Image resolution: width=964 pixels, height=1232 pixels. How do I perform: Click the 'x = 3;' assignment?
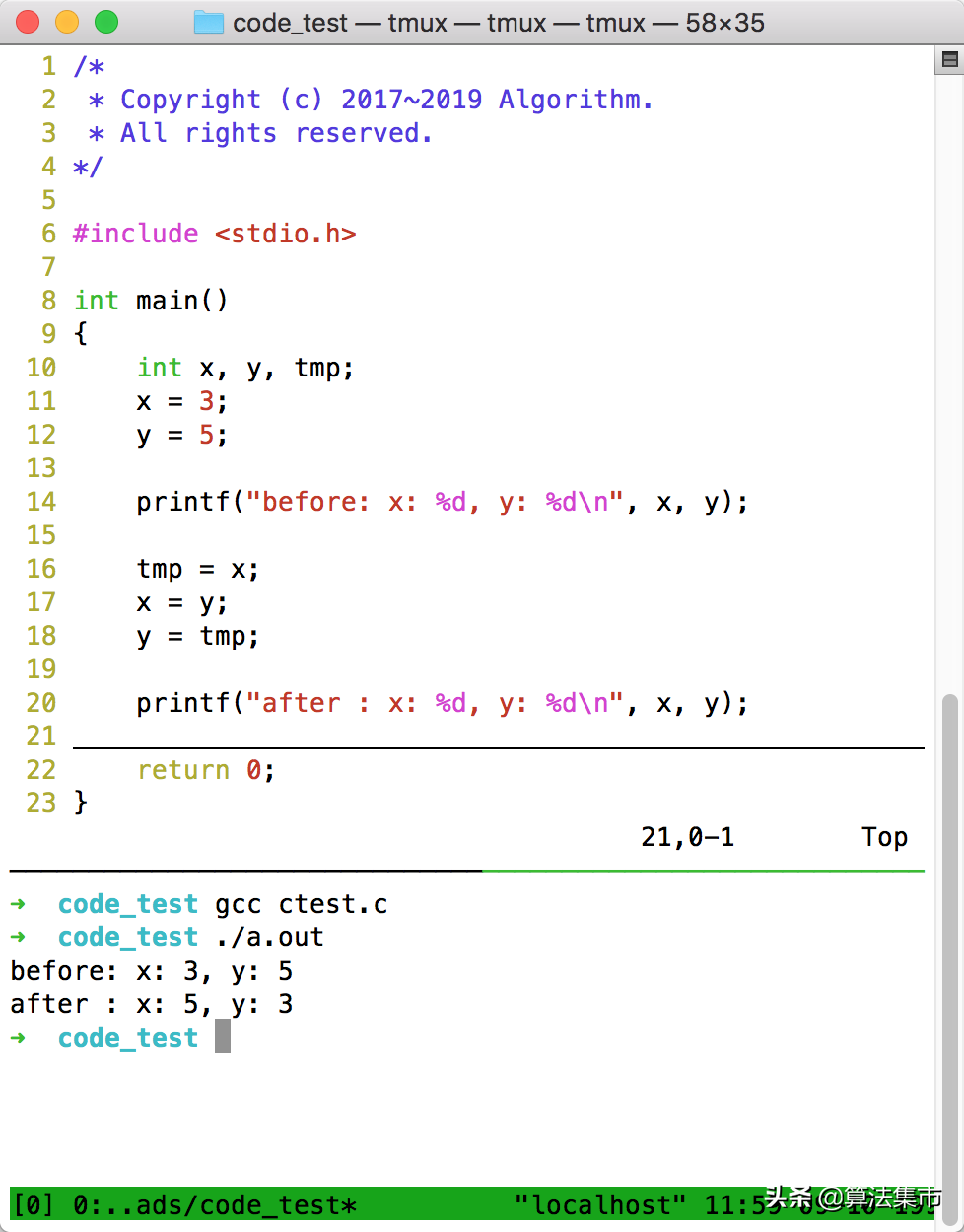click(182, 401)
